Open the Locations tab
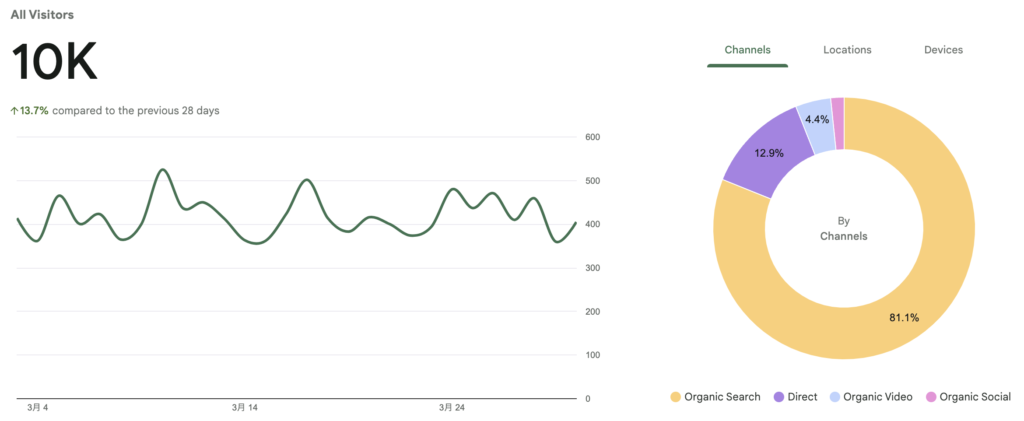The width and height of the screenshot is (1024, 421). pos(847,50)
